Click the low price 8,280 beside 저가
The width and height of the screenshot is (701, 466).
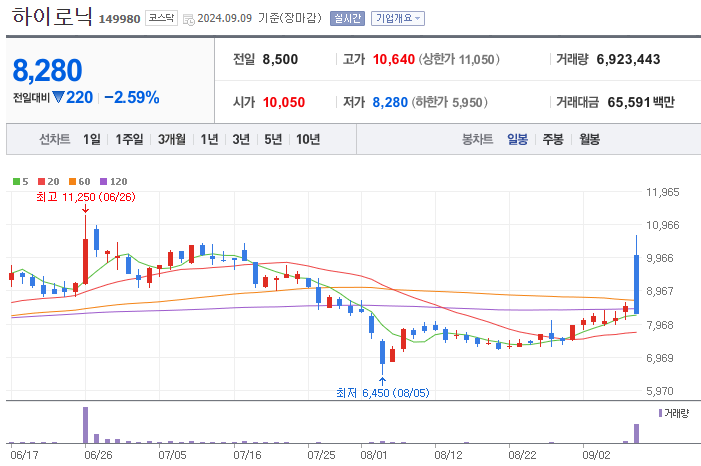click(390, 102)
